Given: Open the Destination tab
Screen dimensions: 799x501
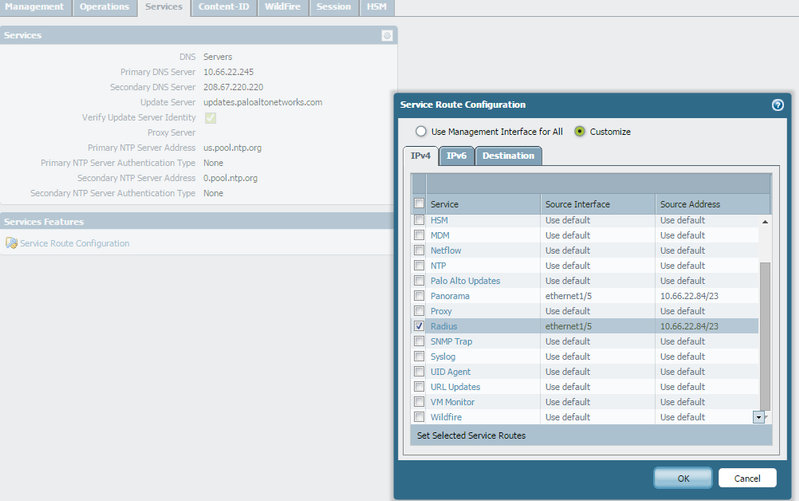Looking at the screenshot, I should [508, 156].
